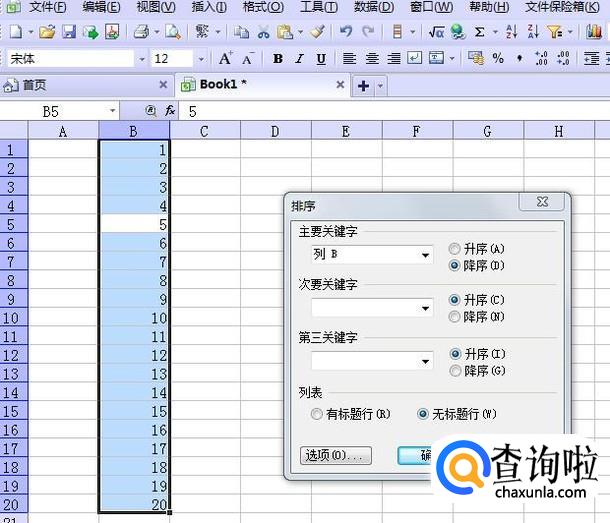Click the Open folder icon
This screenshot has height=523, width=610.
click(x=47, y=32)
